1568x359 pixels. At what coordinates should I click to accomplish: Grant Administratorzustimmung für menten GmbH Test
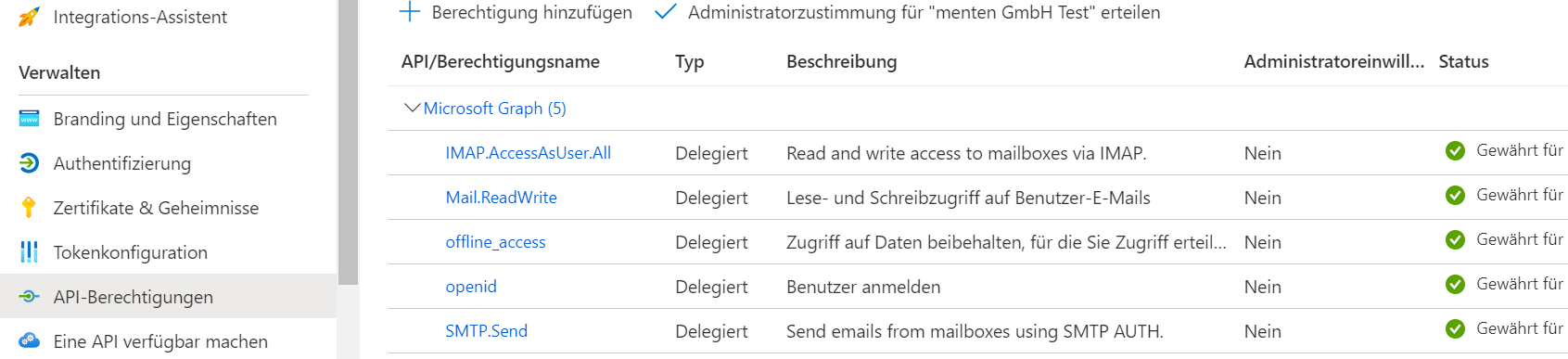[907, 12]
